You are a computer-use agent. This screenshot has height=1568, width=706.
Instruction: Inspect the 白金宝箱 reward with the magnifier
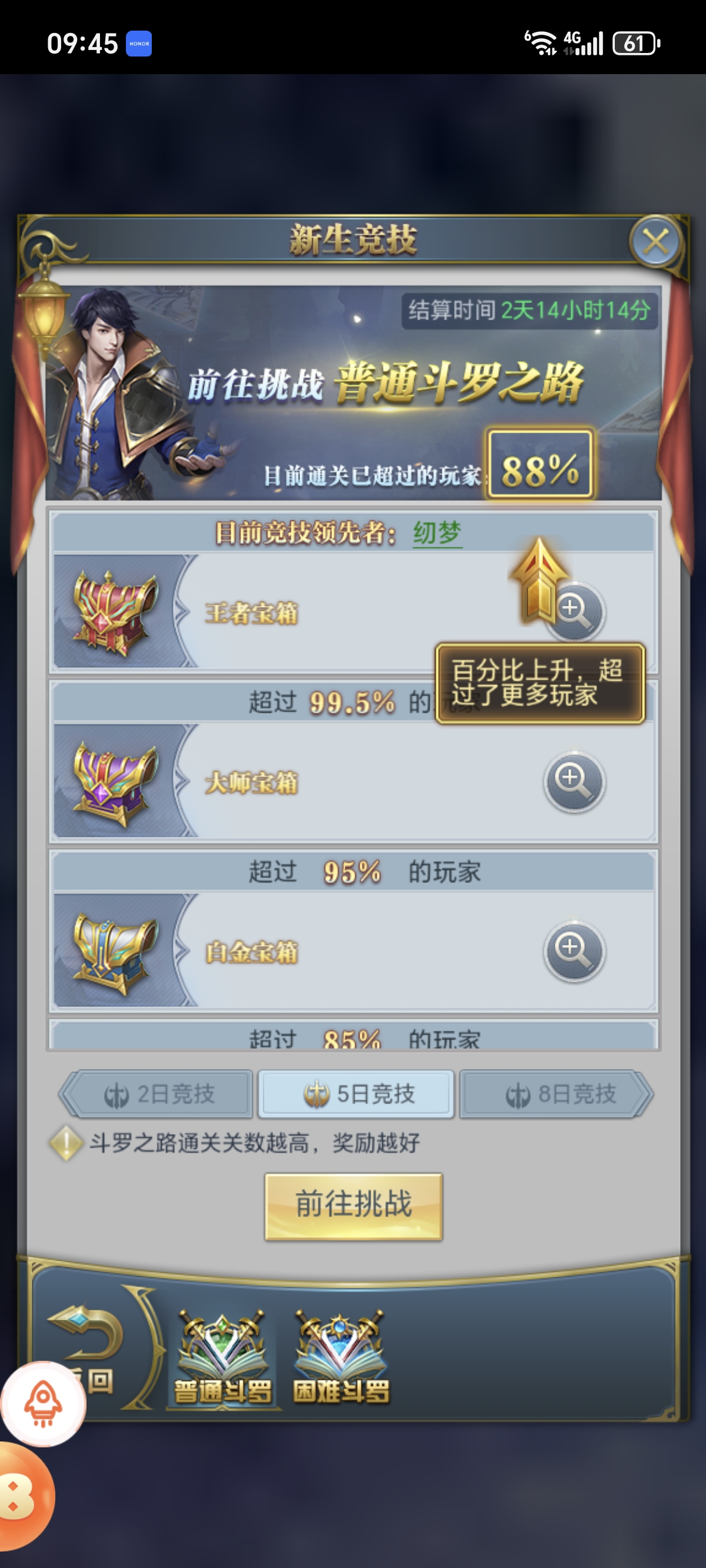click(x=574, y=951)
